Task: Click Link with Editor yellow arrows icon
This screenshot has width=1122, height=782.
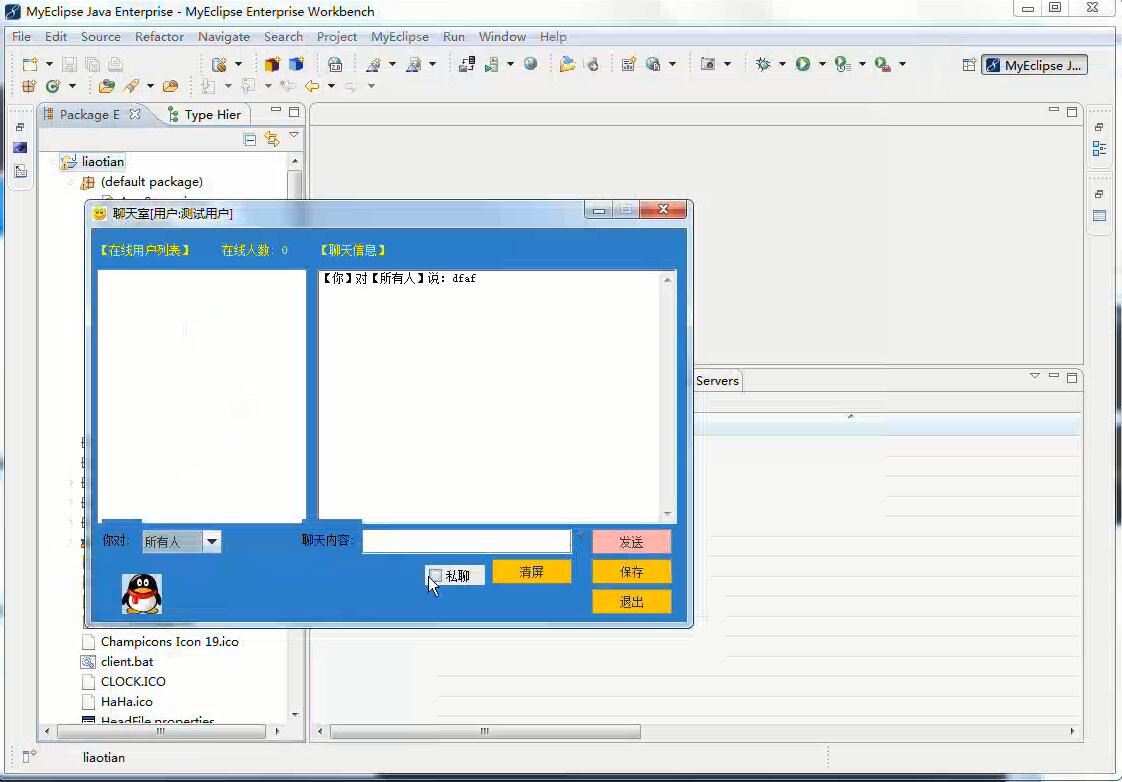Action: 272,139
